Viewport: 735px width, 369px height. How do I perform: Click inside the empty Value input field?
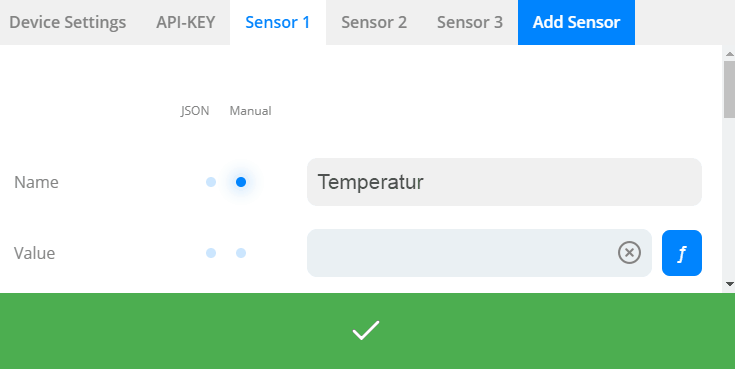[462, 253]
